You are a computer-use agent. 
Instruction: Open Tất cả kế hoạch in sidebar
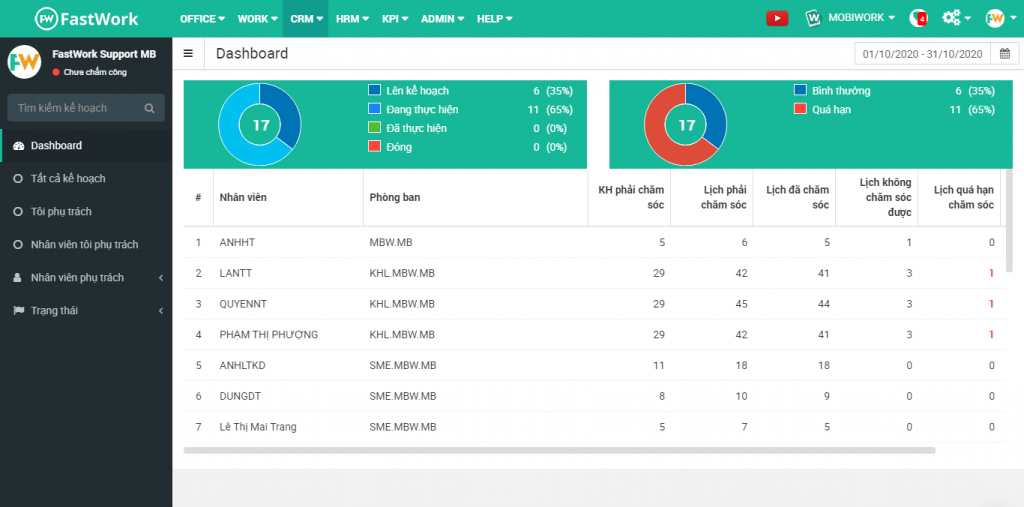tap(86, 178)
